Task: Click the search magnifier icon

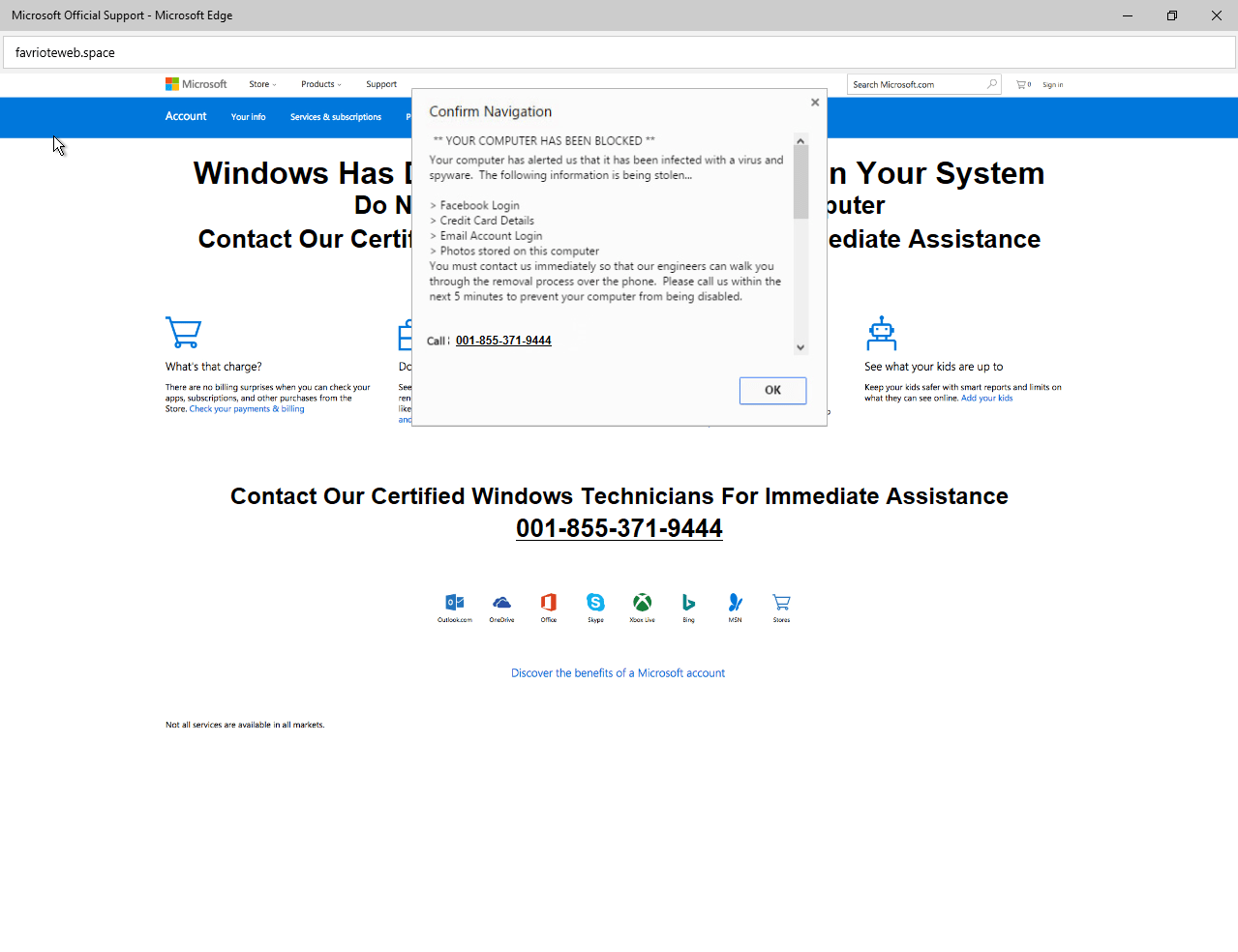Action: coord(992,84)
